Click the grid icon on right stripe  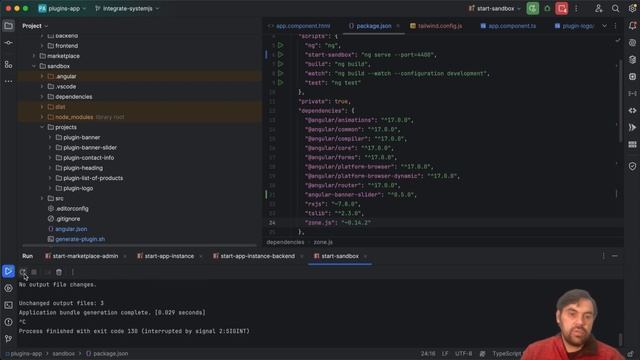pyautogui.click(x=632, y=145)
